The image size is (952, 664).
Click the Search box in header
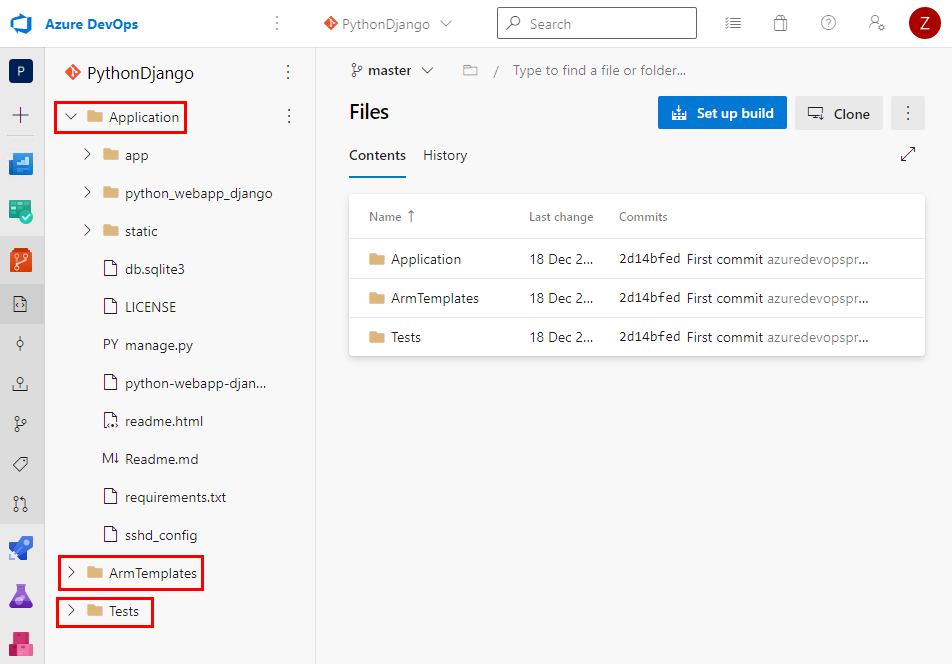point(597,23)
